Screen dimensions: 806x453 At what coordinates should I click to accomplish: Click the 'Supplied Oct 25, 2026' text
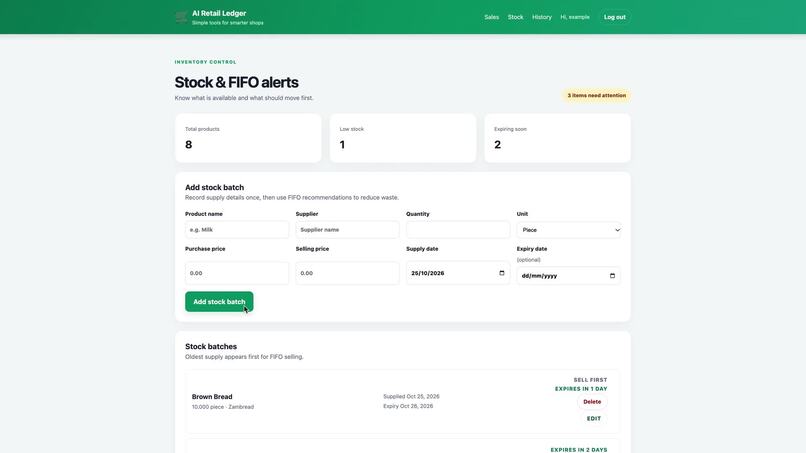(411, 396)
